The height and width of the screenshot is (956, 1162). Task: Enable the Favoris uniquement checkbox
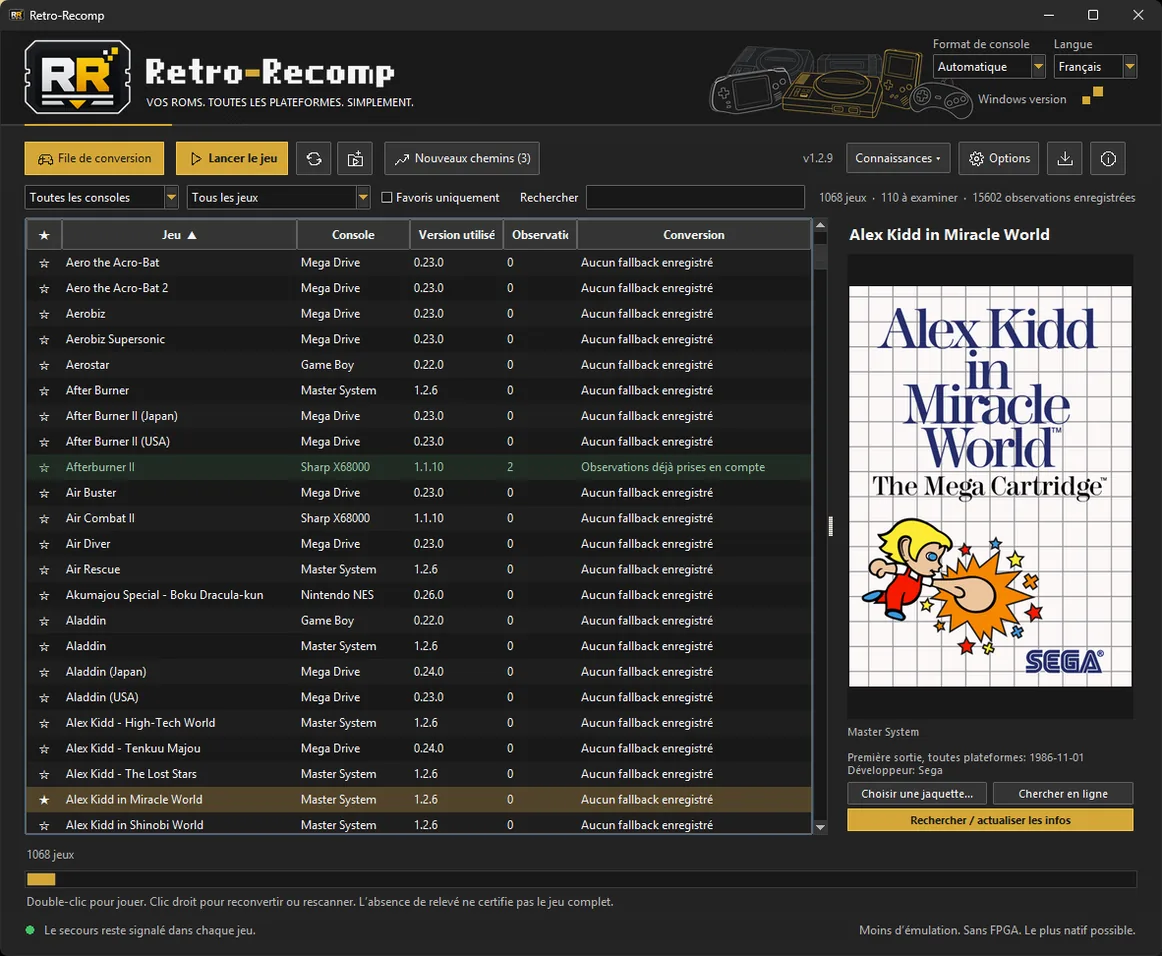[x=386, y=198]
